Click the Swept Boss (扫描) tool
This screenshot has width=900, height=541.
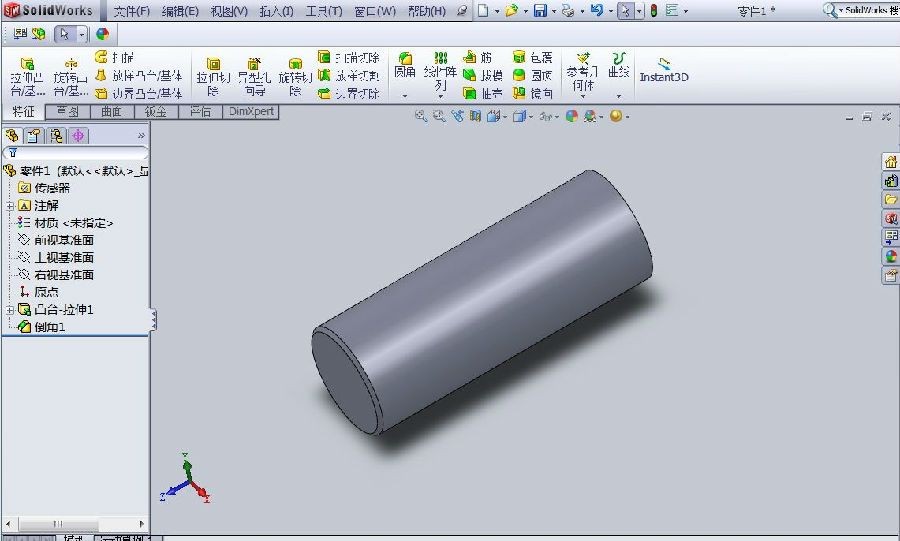(114, 57)
